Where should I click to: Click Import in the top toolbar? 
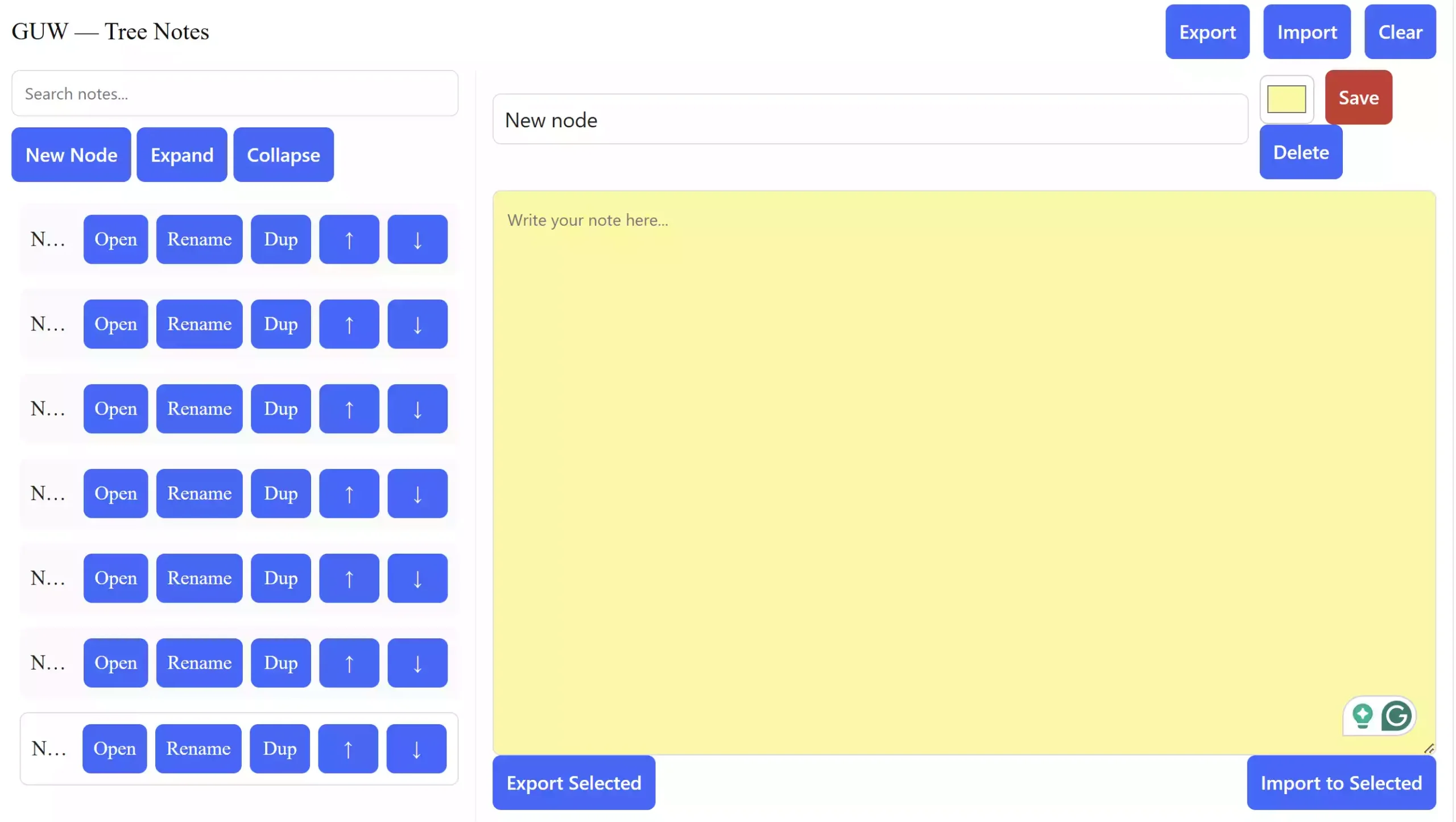[x=1306, y=32]
